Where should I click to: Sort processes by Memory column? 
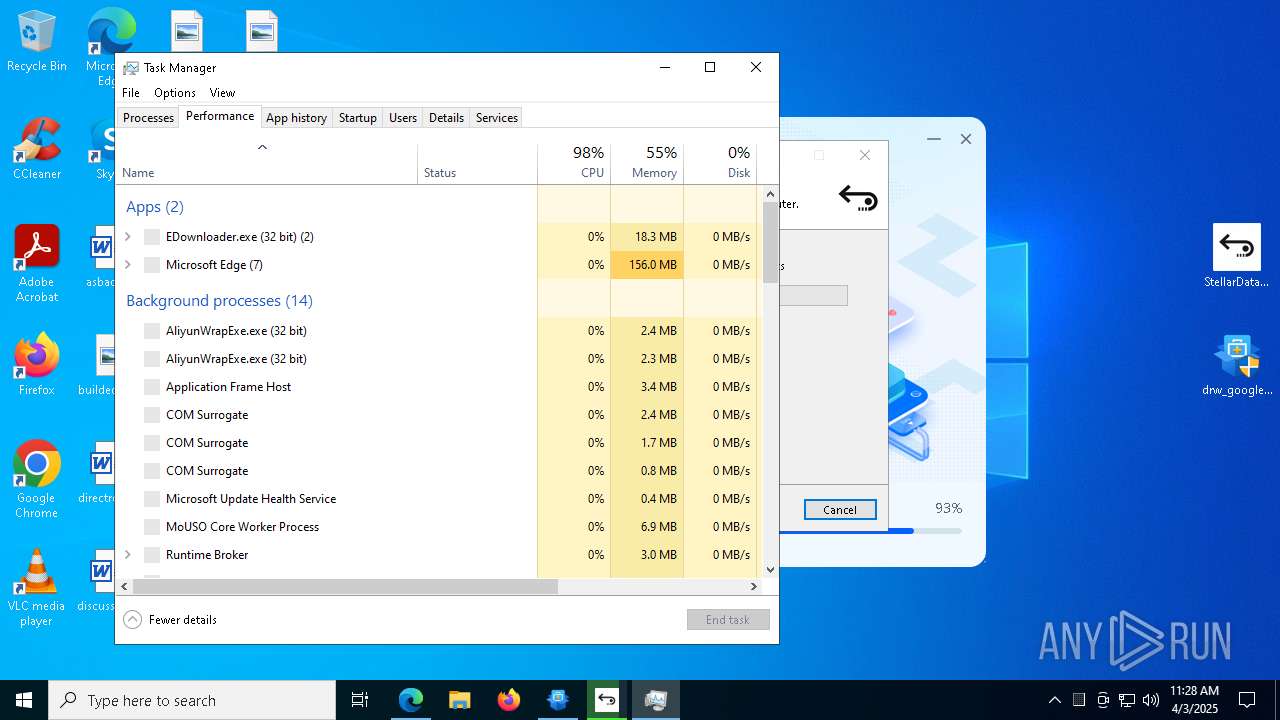pos(647,164)
